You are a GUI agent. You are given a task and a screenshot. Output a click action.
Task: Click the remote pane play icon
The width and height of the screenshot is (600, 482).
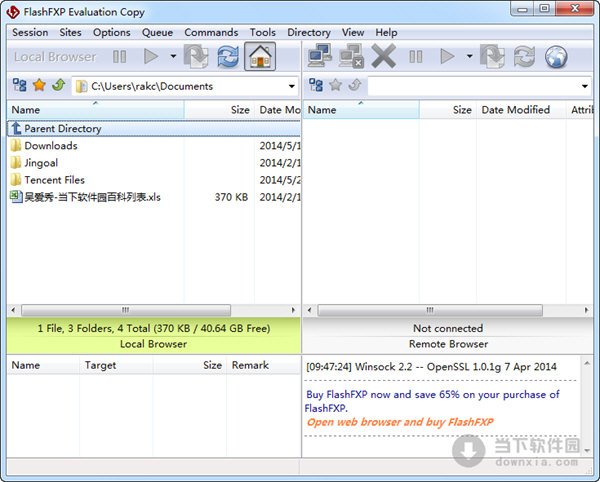[447, 57]
